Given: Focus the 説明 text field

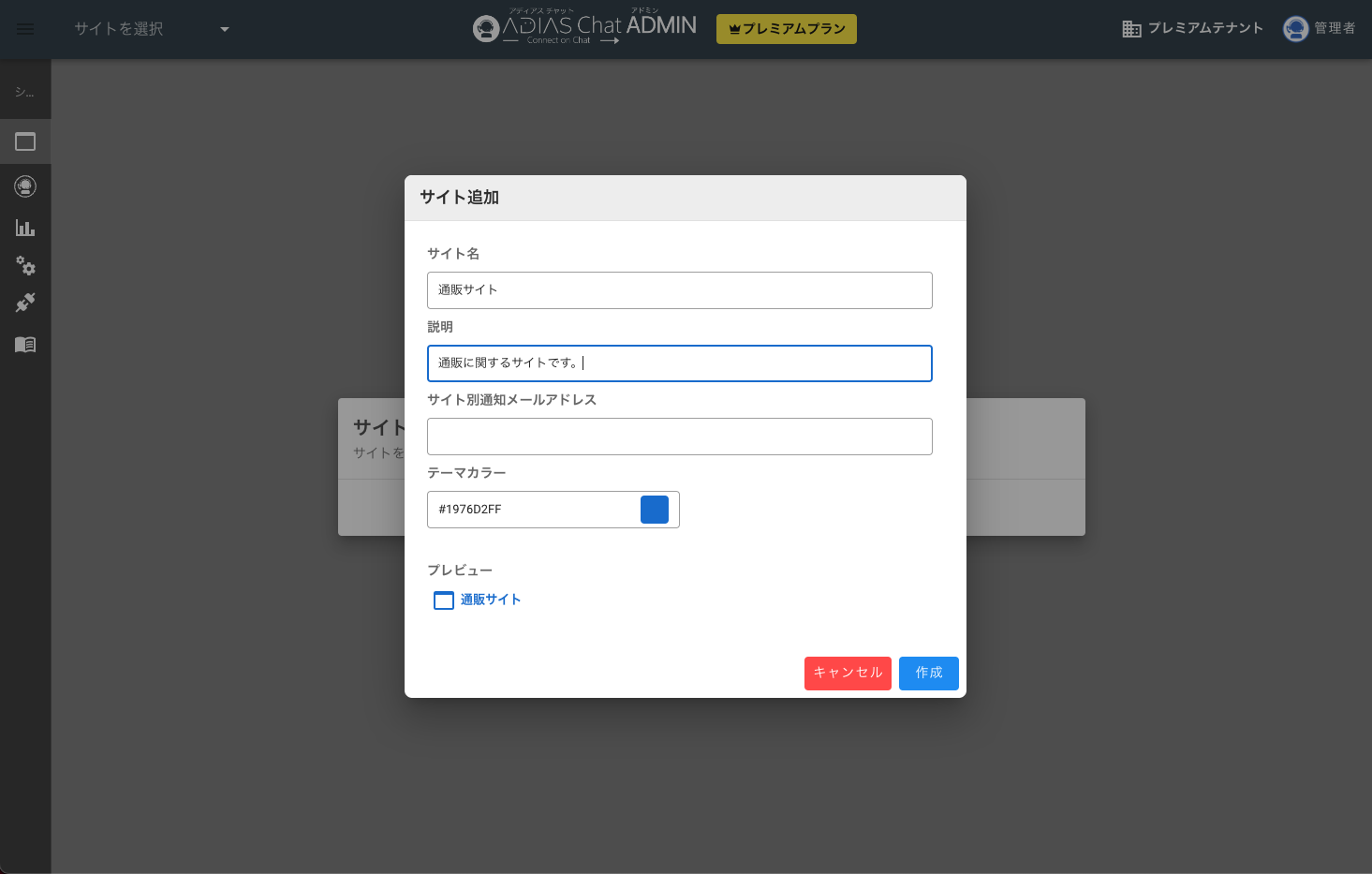Looking at the screenshot, I should coord(679,363).
